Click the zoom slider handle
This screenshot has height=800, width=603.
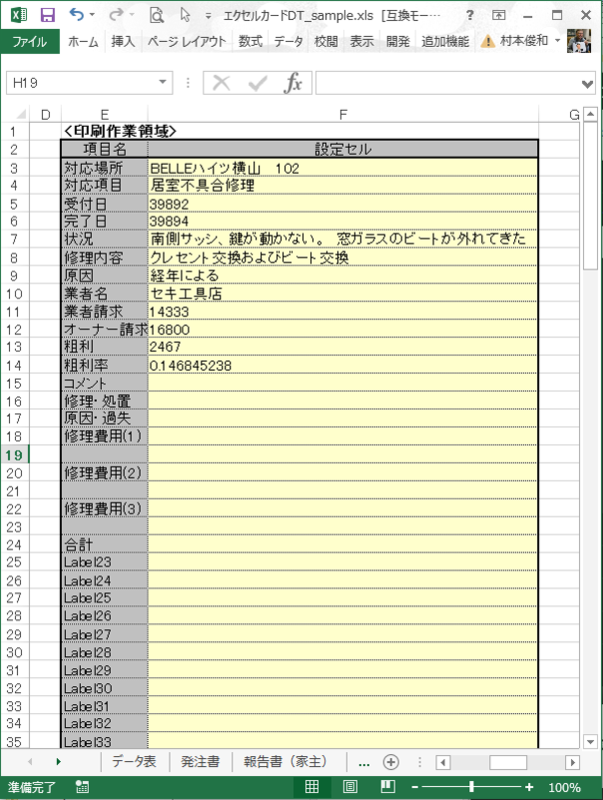pos(471,787)
